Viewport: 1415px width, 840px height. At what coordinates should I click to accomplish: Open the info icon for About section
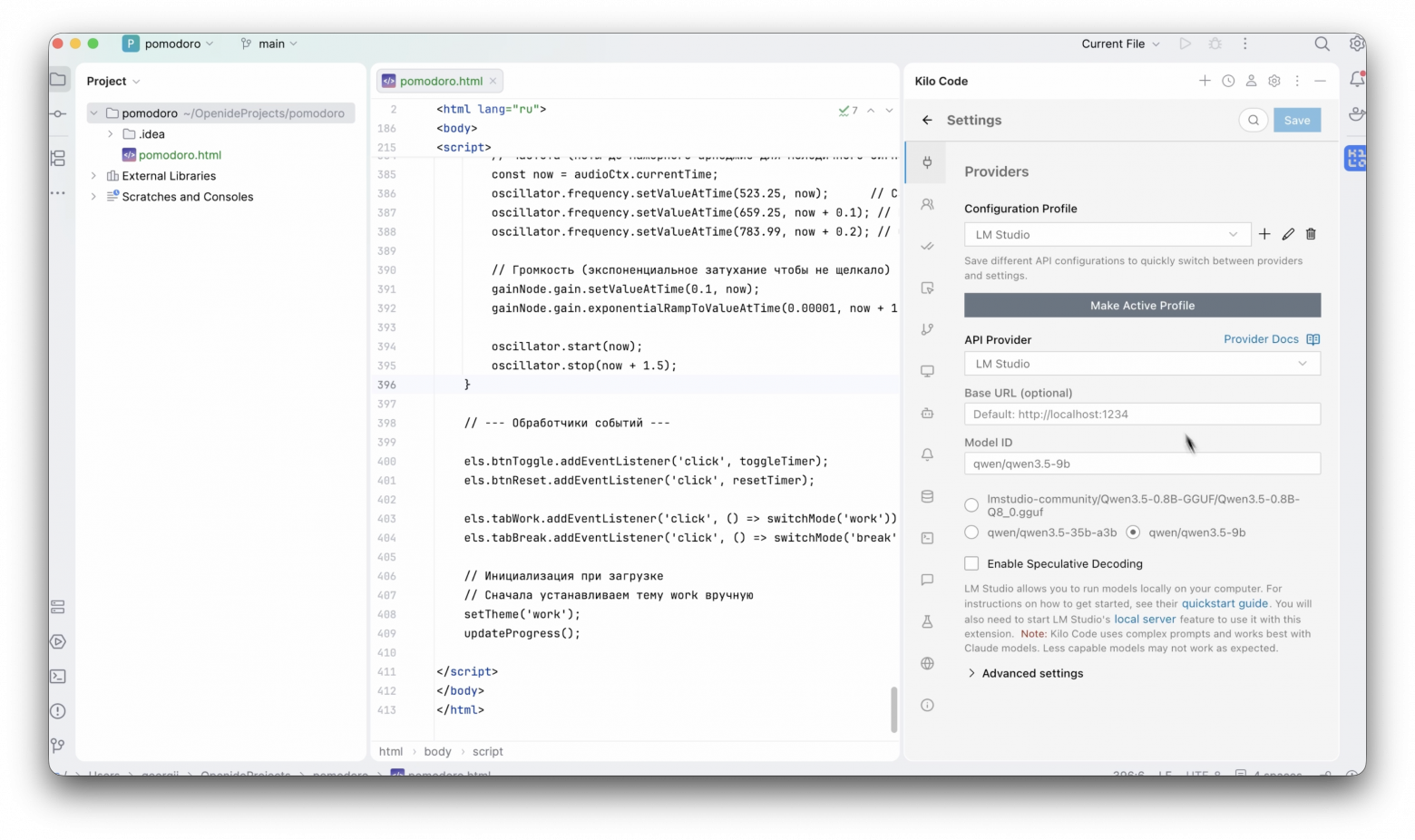tap(927, 705)
